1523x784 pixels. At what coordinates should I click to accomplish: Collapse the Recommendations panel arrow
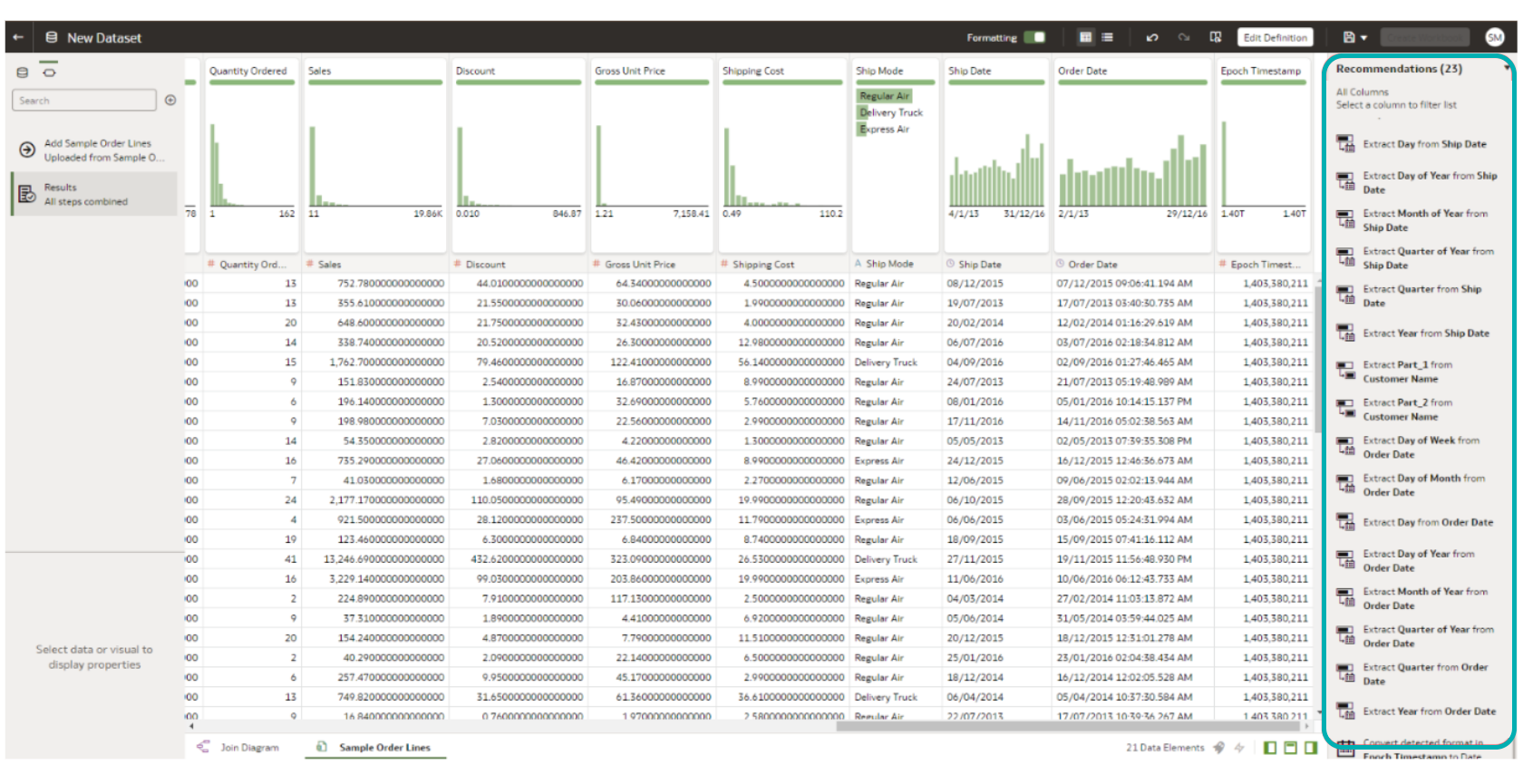point(1508,68)
